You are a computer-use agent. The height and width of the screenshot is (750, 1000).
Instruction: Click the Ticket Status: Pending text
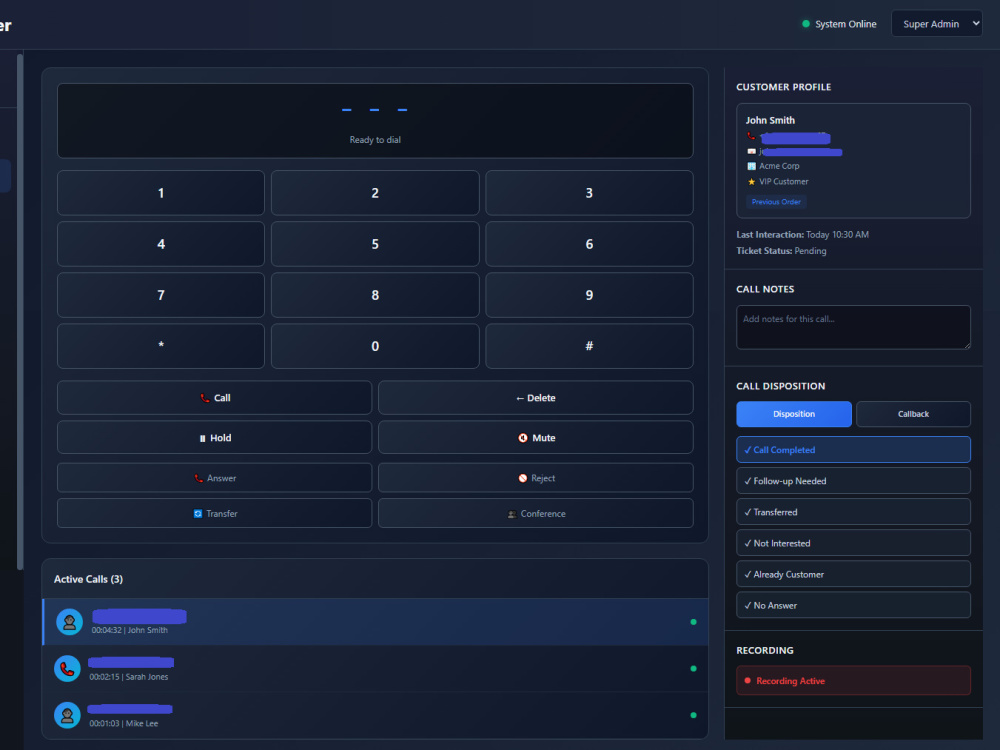click(x=781, y=251)
